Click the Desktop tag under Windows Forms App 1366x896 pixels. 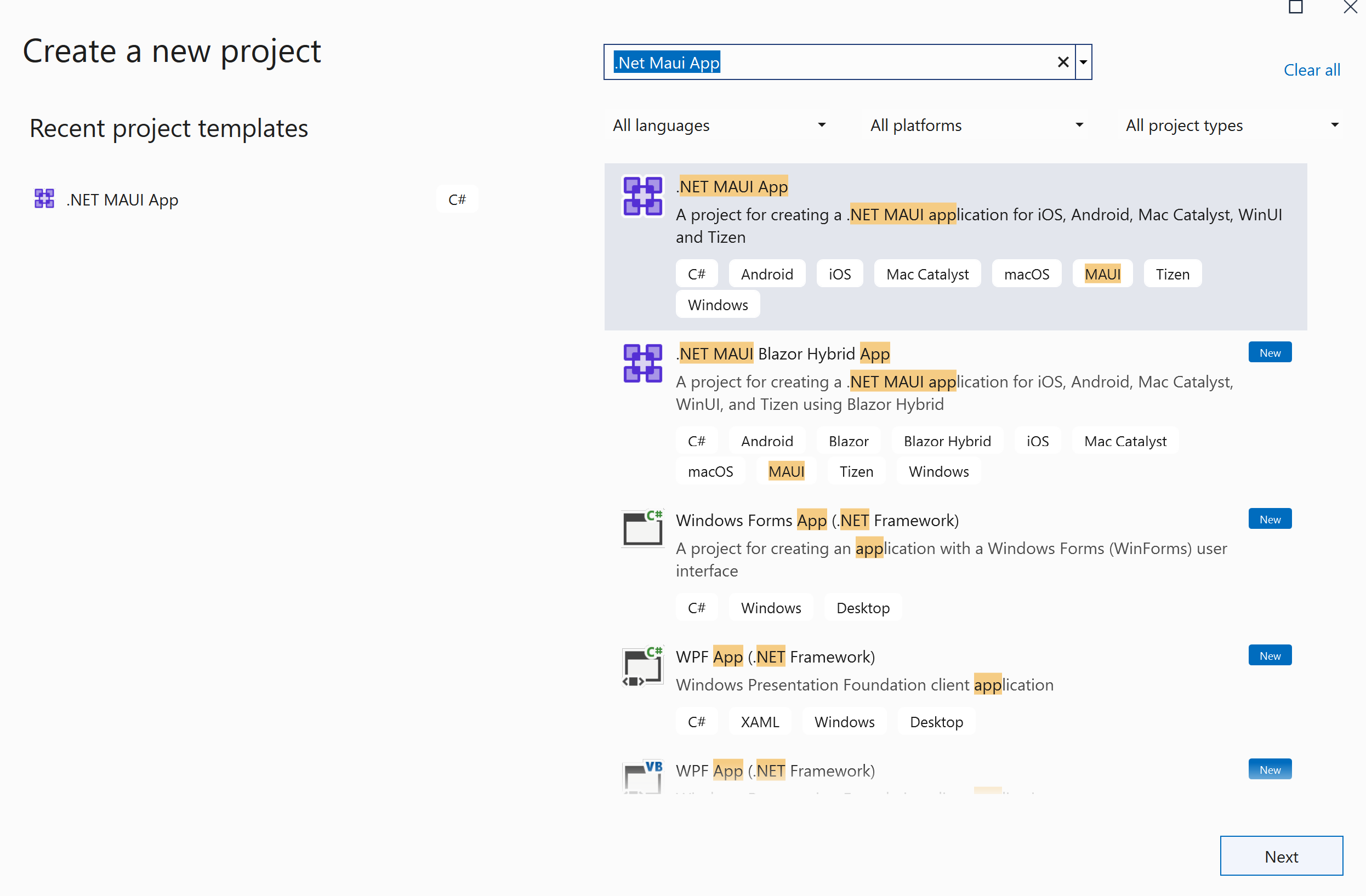coord(863,607)
